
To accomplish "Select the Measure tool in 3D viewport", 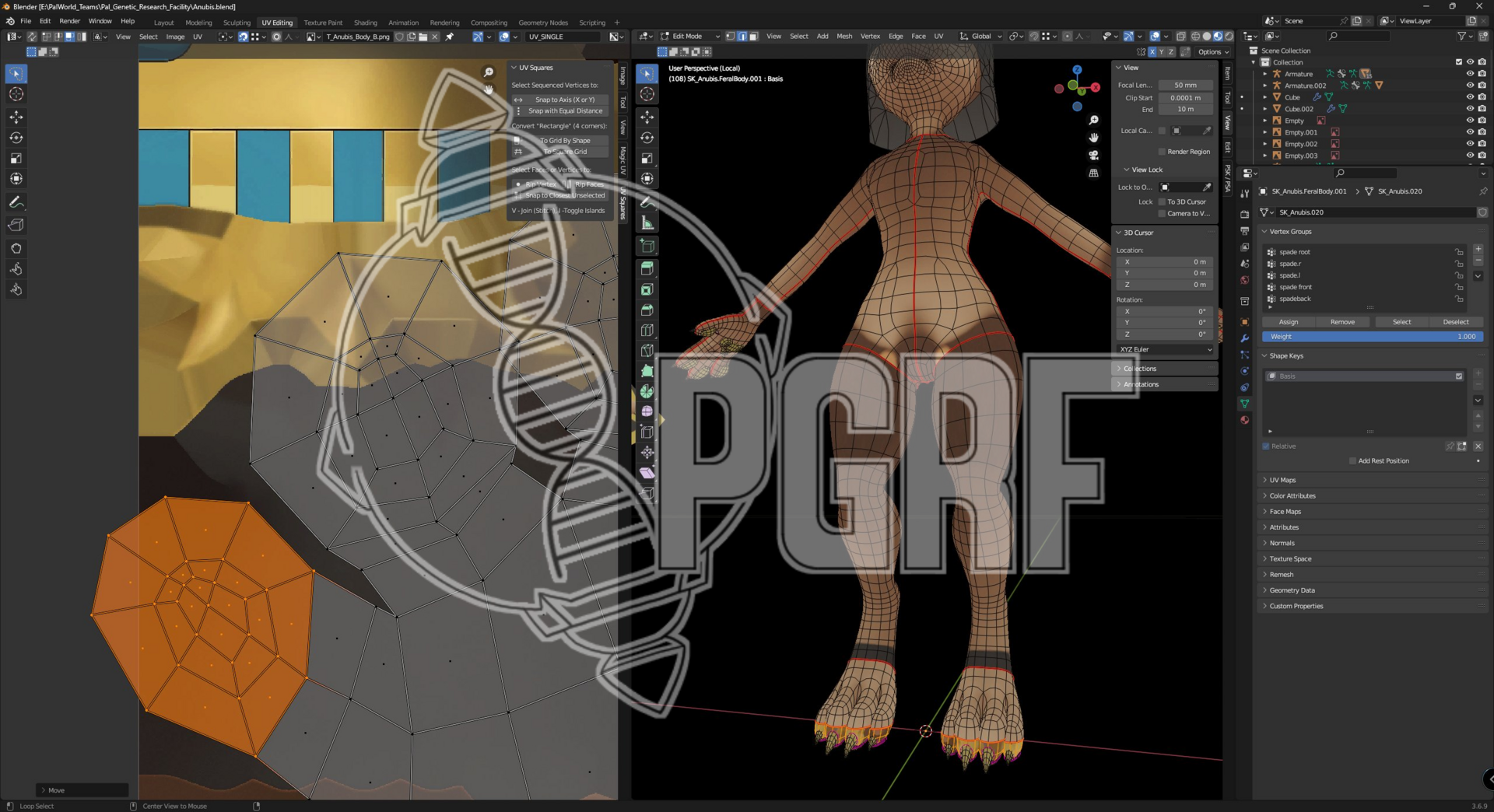I will coord(647,223).
